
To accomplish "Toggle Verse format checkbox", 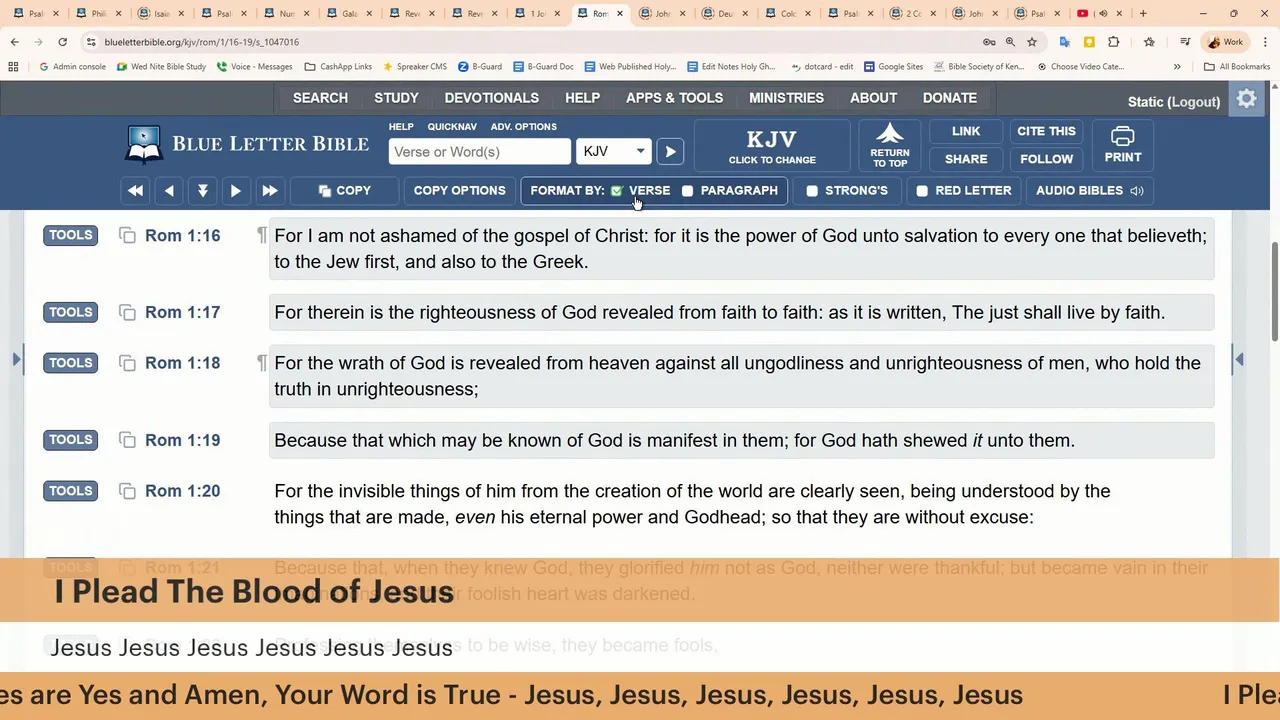I will coord(617,191).
